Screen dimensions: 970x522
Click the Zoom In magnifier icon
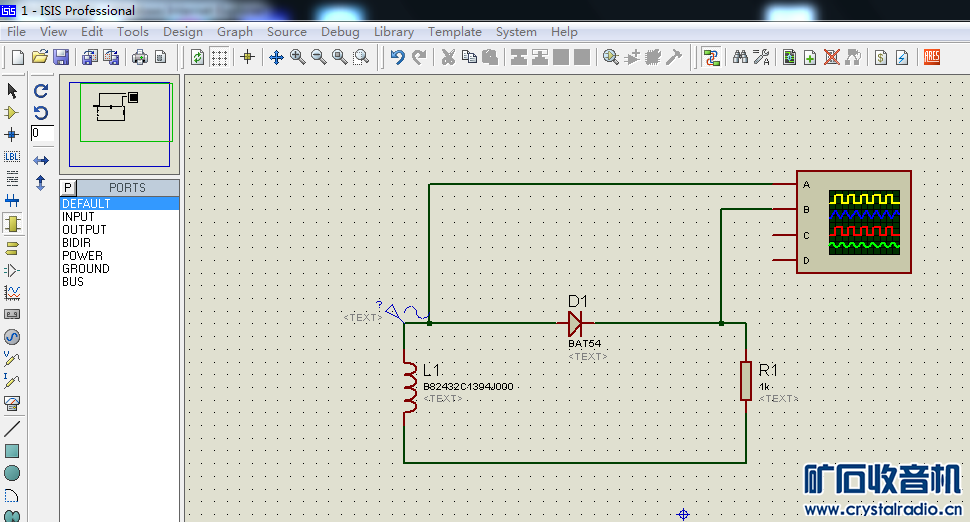pyautogui.click(x=297, y=57)
